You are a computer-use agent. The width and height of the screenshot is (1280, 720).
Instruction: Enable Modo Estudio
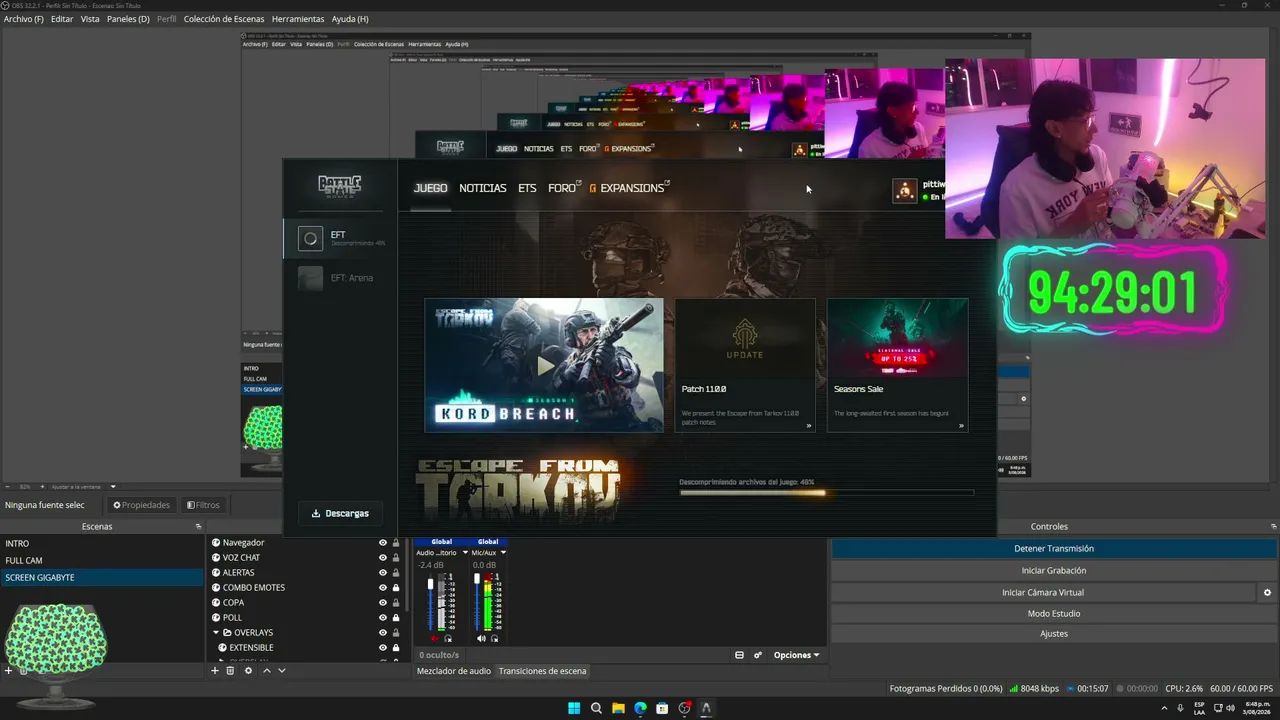[x=1054, y=614]
